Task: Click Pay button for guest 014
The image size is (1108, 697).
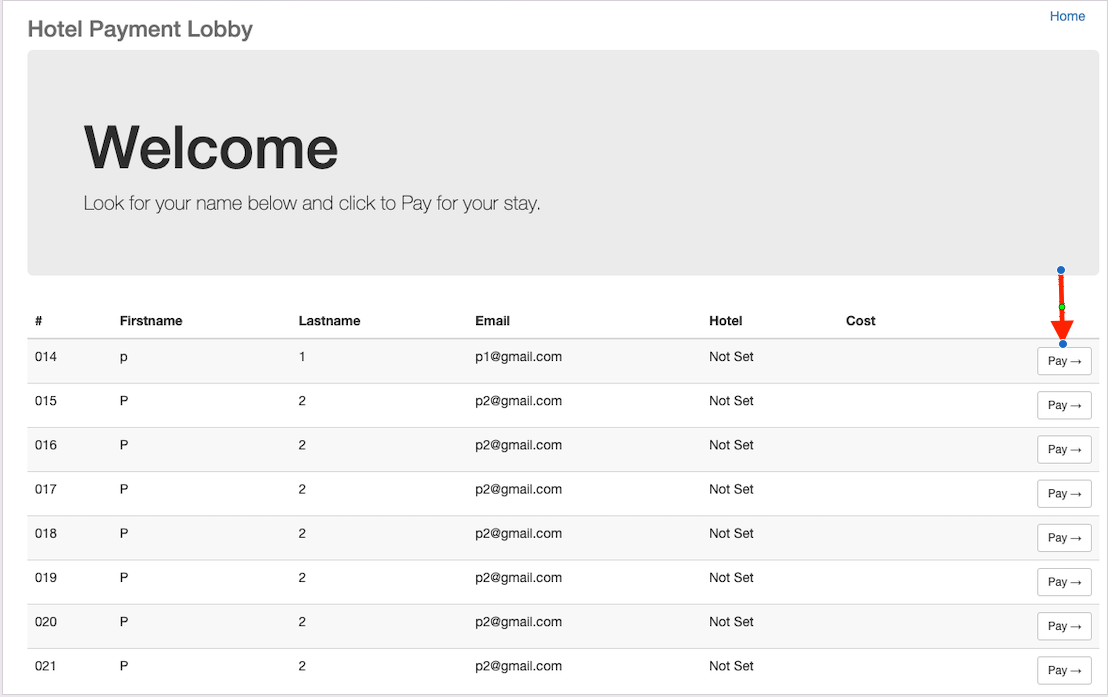Action: pos(1063,362)
